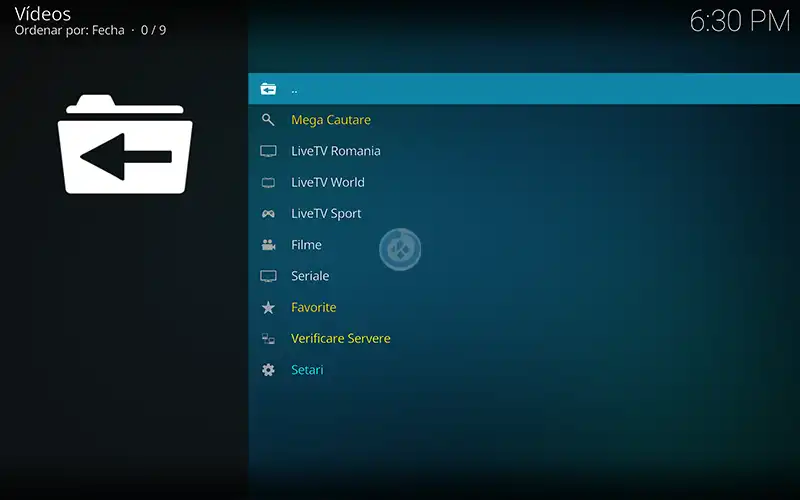Click the small TV icon beside LiveTV World
Image resolution: width=800 pixels, height=500 pixels.
point(268,183)
